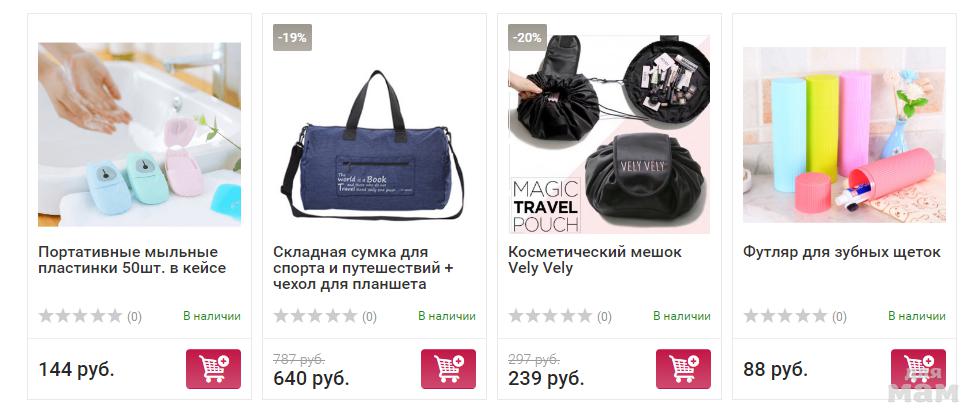
Task: Open the colorful toothbrush cases photo
Action: pyautogui.click(x=844, y=134)
